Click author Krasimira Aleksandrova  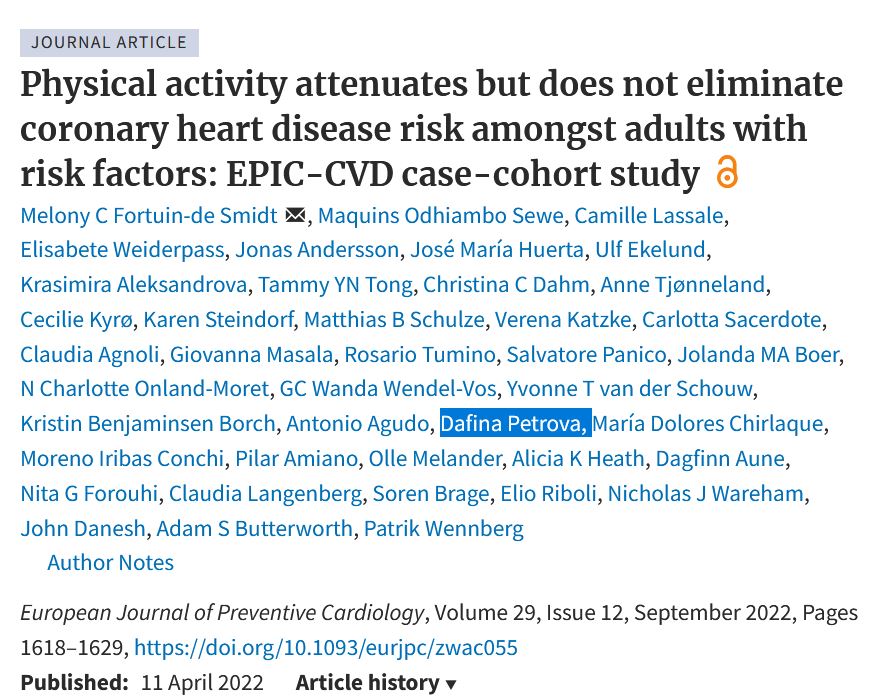(x=133, y=285)
